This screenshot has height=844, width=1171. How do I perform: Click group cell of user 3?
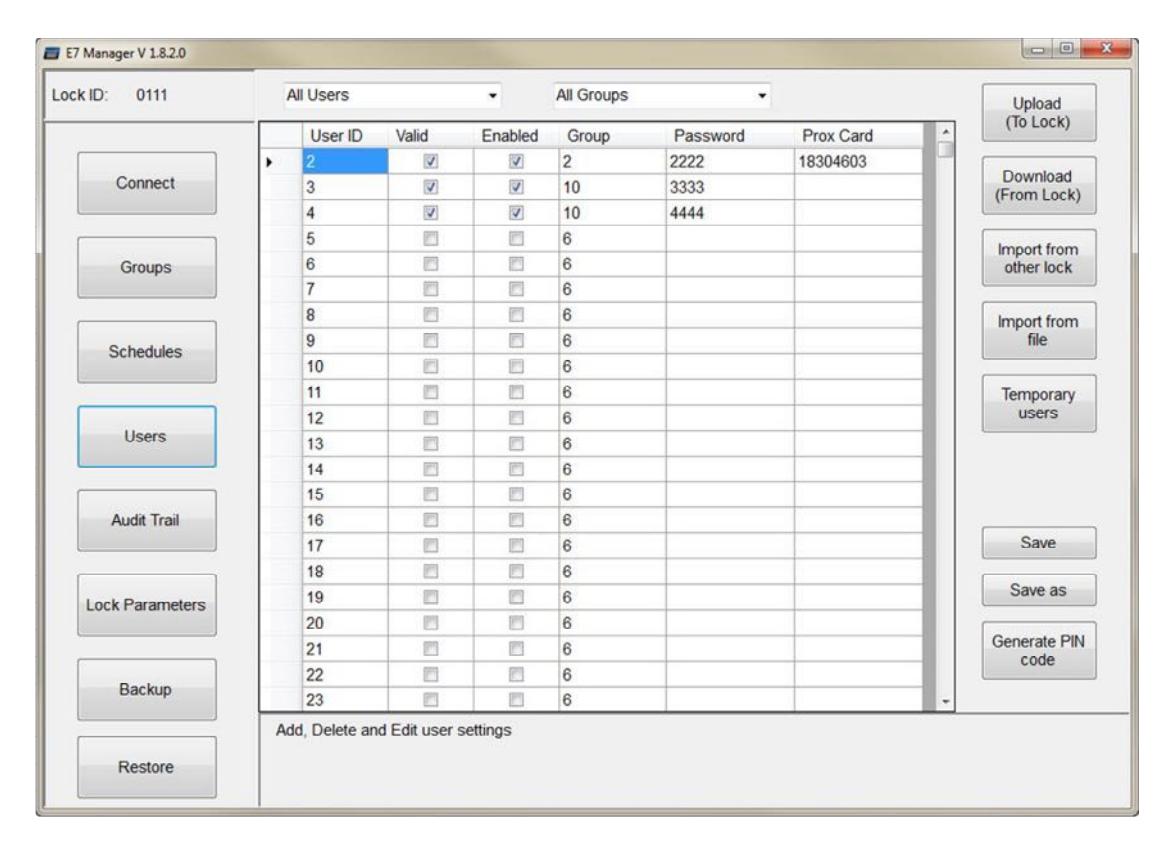[x=612, y=187]
